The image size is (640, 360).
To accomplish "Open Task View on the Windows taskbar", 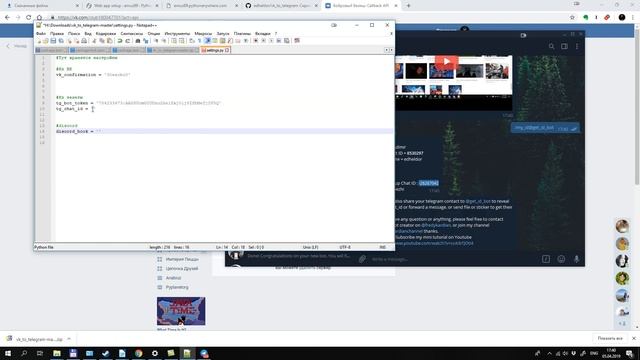I will coord(40,353).
